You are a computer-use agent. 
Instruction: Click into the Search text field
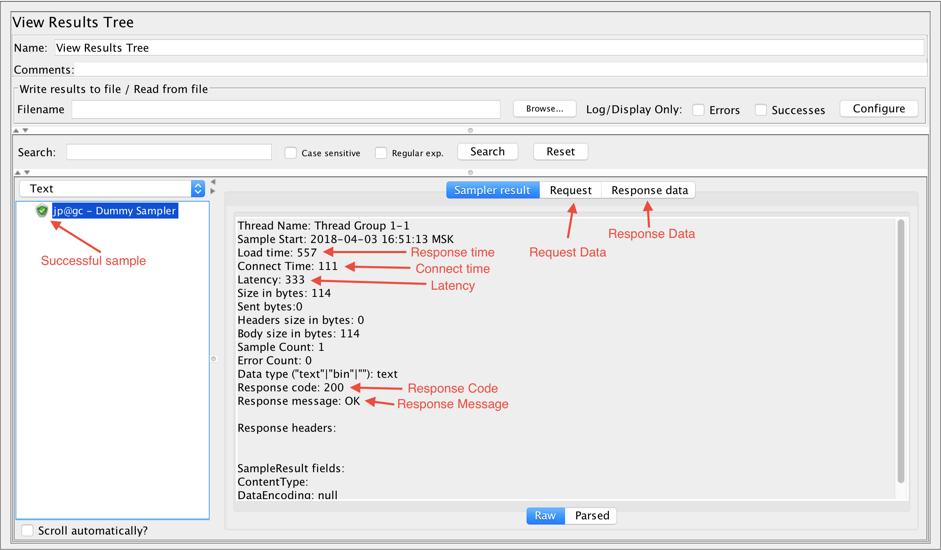[x=169, y=153]
